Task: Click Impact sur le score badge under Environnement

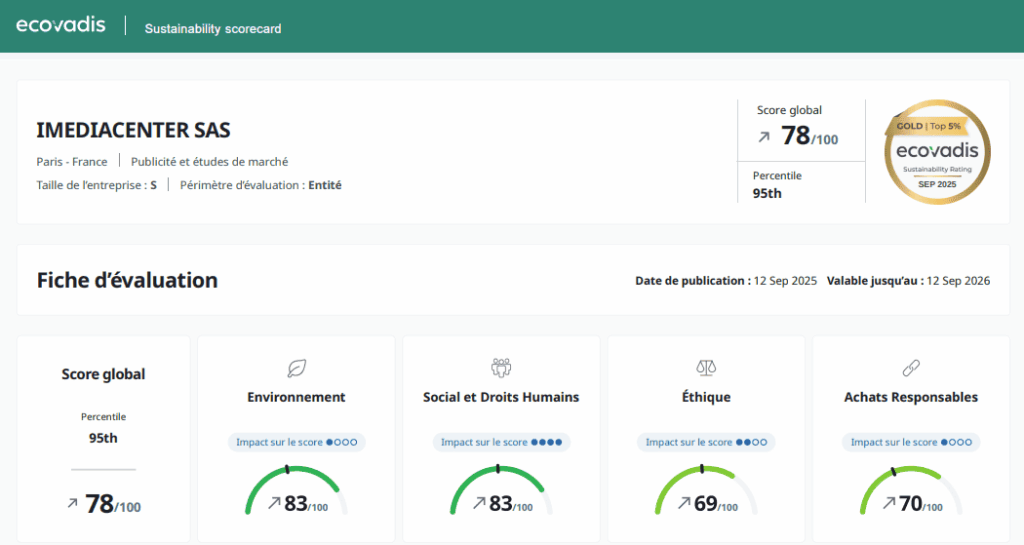Action: click(x=296, y=442)
